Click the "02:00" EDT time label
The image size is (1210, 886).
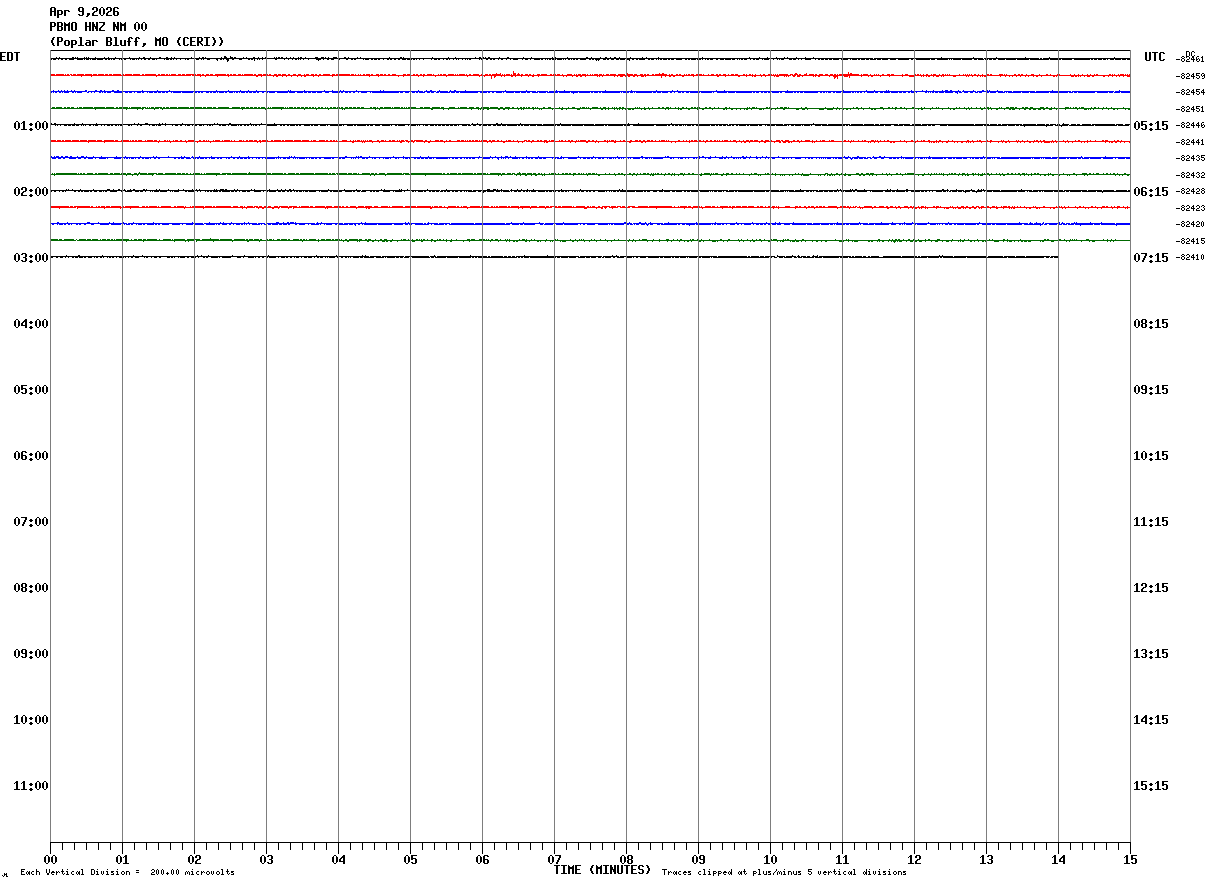click(x=31, y=192)
